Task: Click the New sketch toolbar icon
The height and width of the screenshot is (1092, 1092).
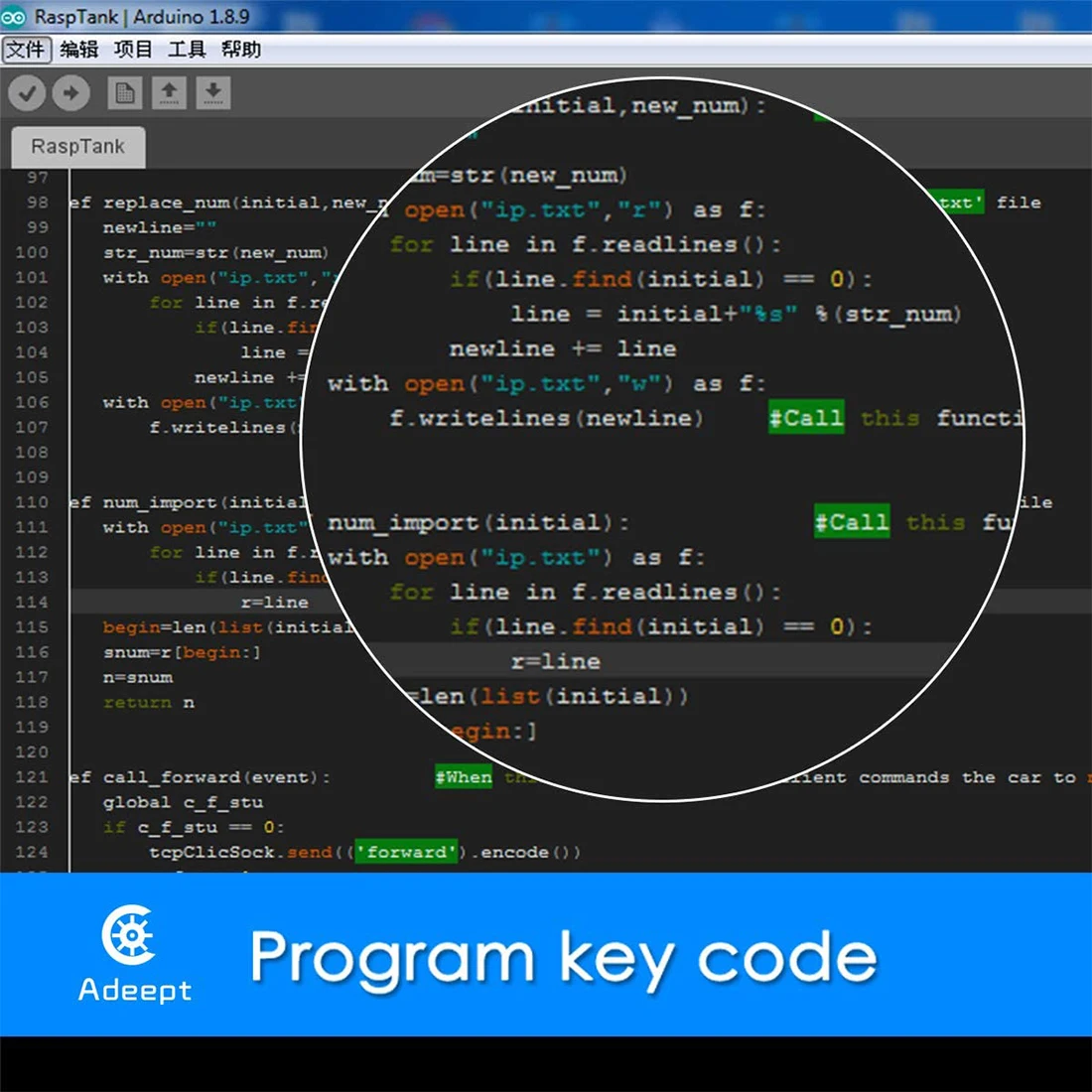Action: click(x=125, y=92)
